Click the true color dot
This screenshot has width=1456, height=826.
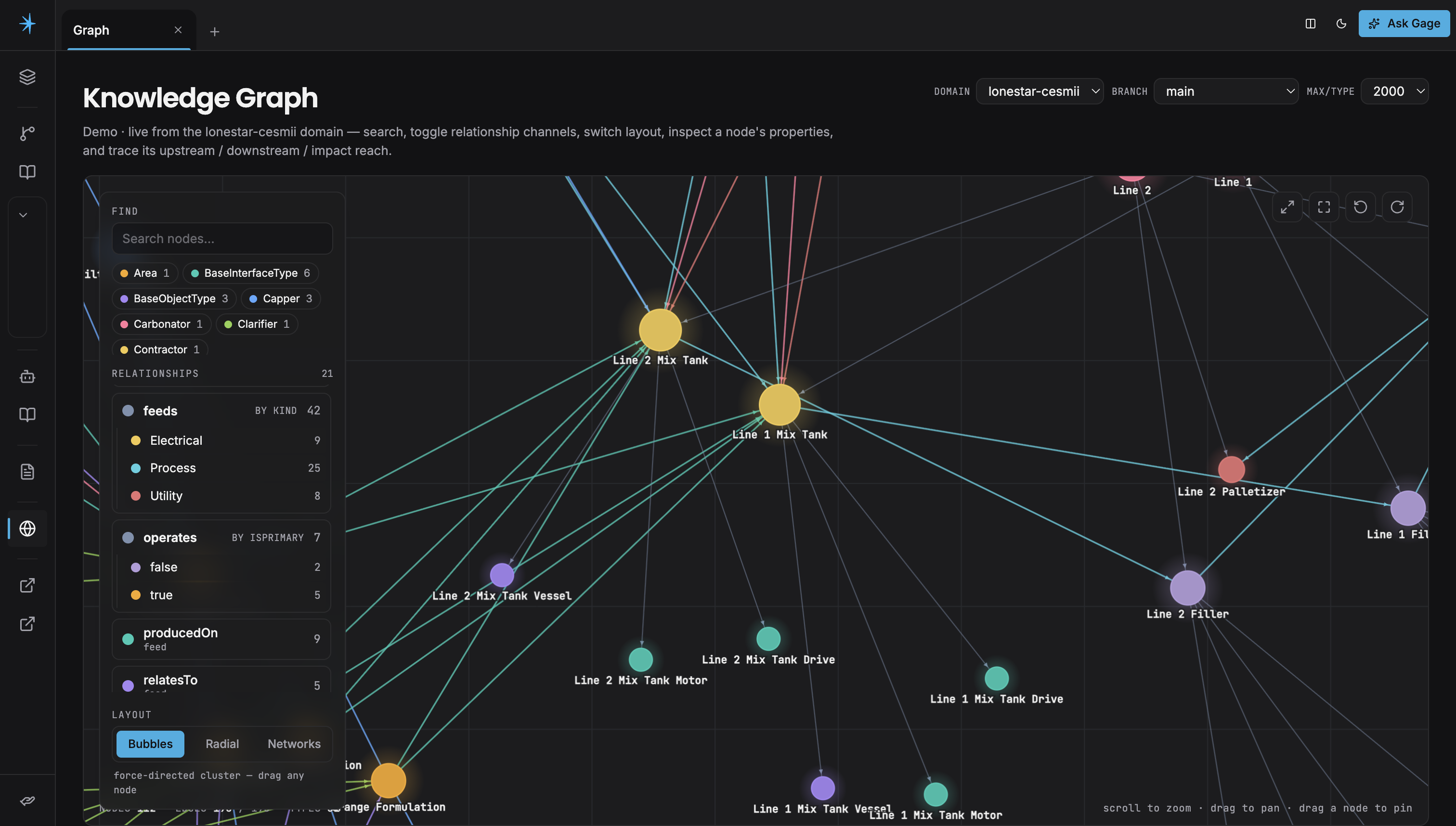point(136,594)
